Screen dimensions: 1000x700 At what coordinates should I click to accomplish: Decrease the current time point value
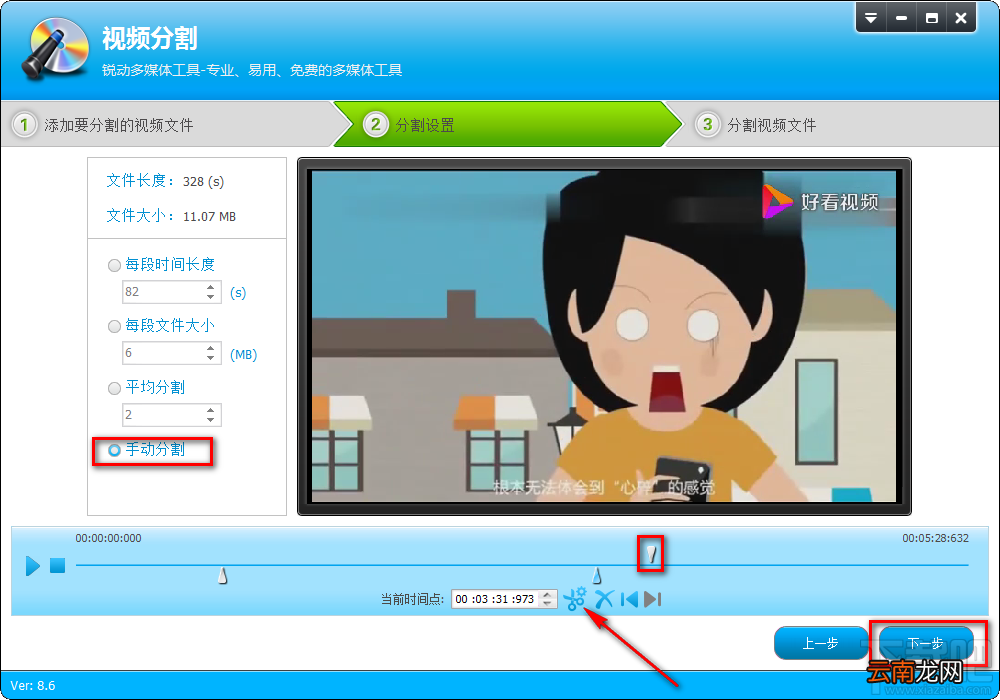[x=547, y=603]
